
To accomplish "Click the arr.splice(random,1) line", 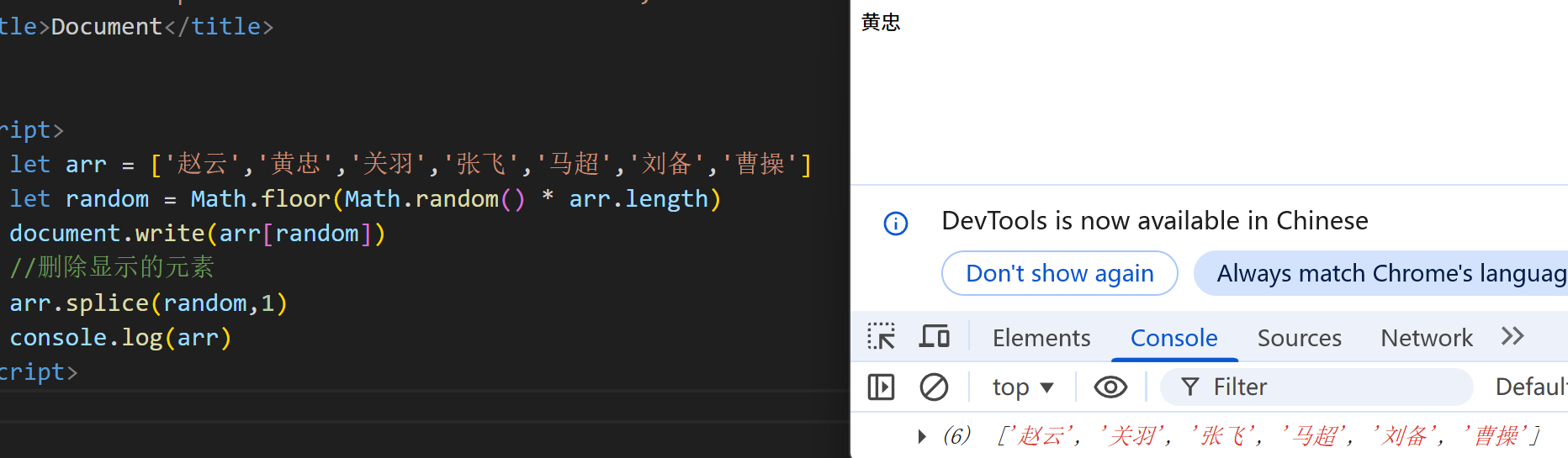I will pos(148,303).
